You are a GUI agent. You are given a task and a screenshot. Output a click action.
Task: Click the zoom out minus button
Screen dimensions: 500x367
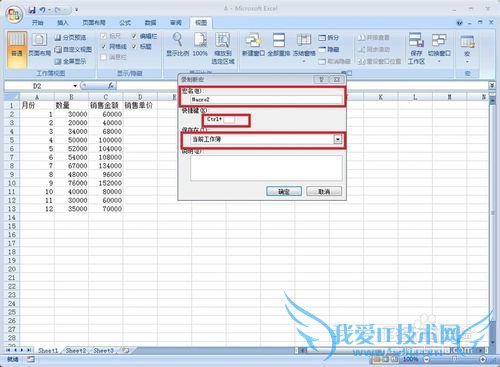click(427, 359)
